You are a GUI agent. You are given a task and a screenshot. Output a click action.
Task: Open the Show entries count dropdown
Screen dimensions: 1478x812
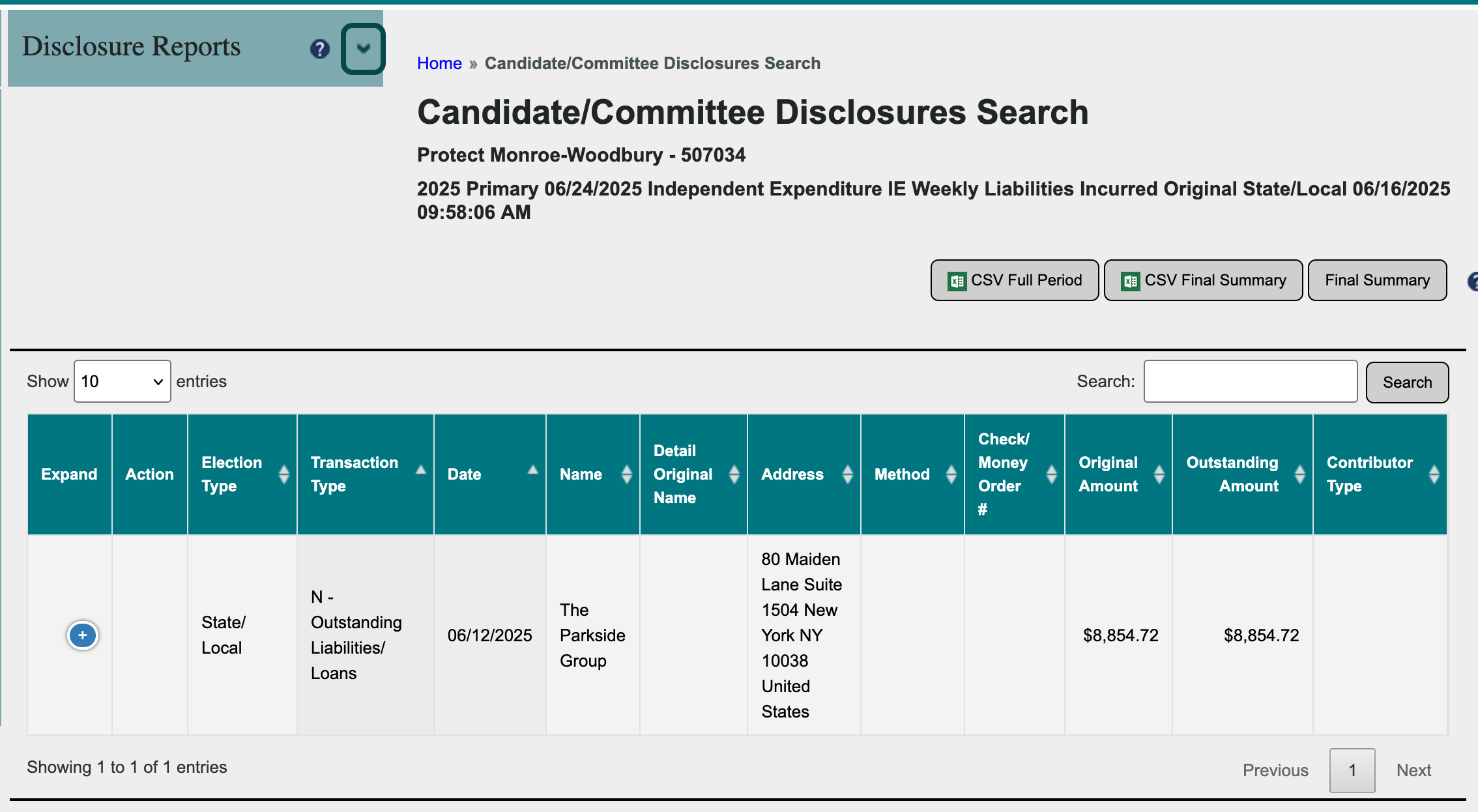tap(123, 381)
